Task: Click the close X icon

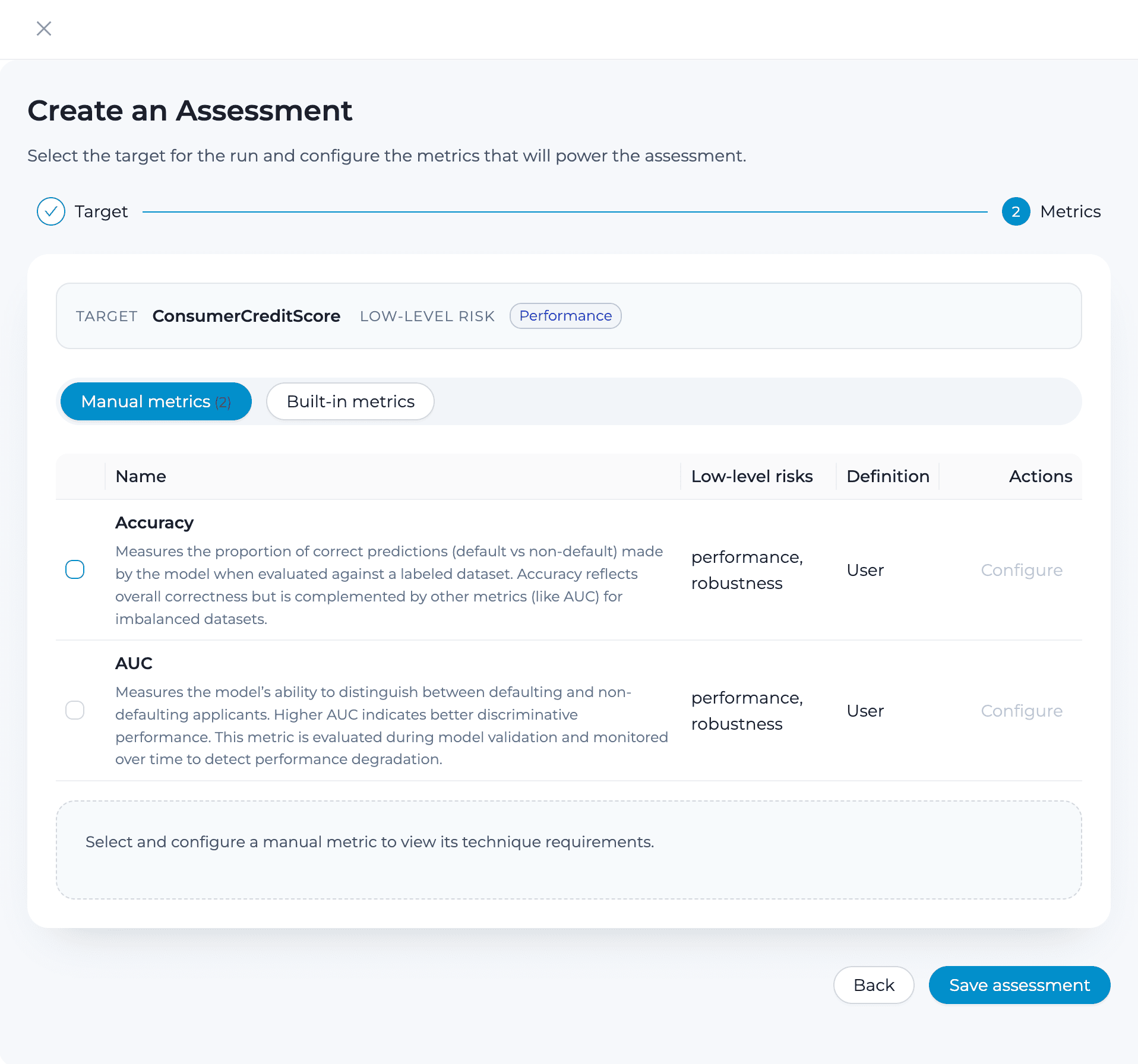Action: (43, 28)
